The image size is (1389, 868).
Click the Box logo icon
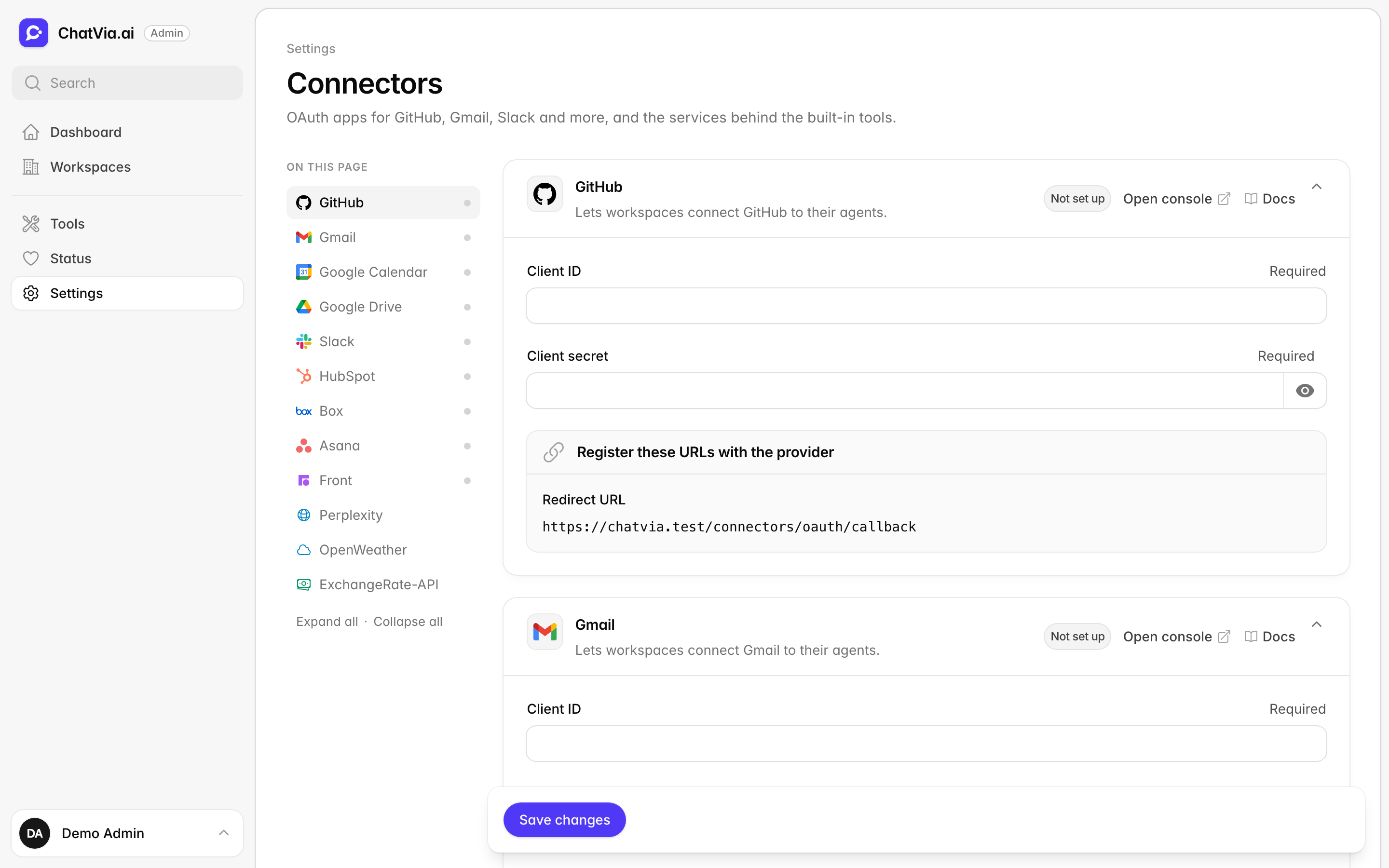click(304, 411)
